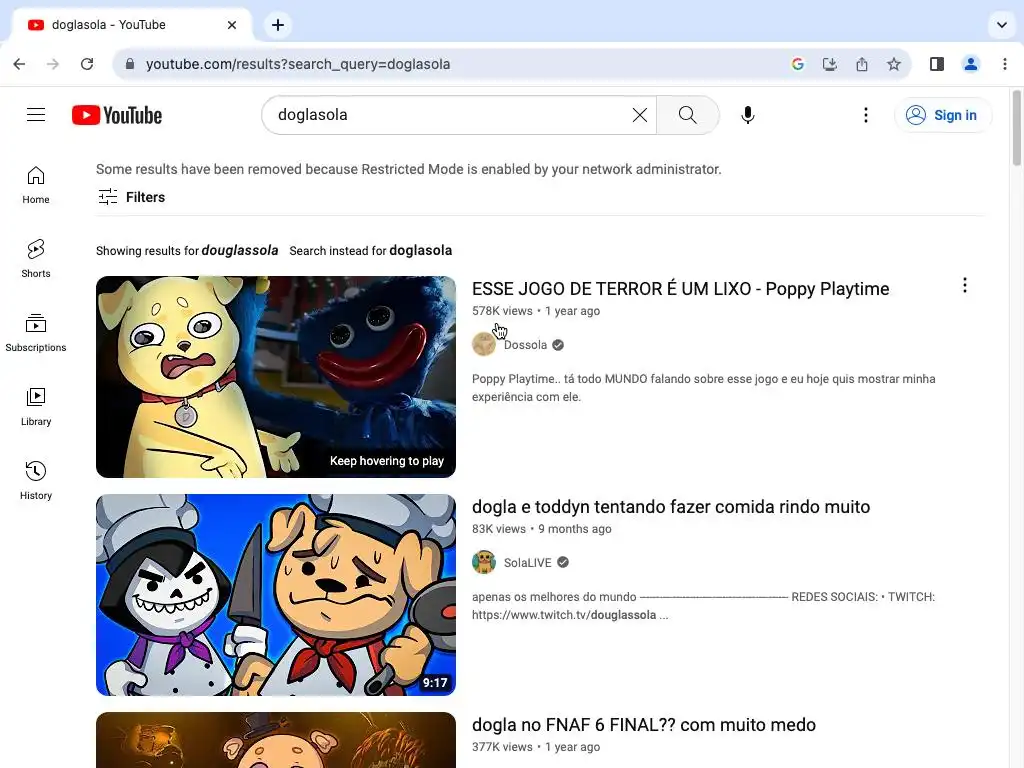
Task: Open Subscriptions in the sidebar
Action: [x=36, y=332]
